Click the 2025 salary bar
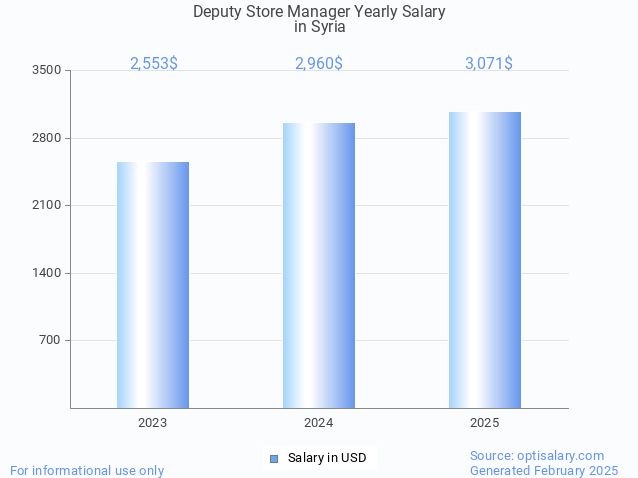Screen dimensions: 638x478 pos(485,260)
